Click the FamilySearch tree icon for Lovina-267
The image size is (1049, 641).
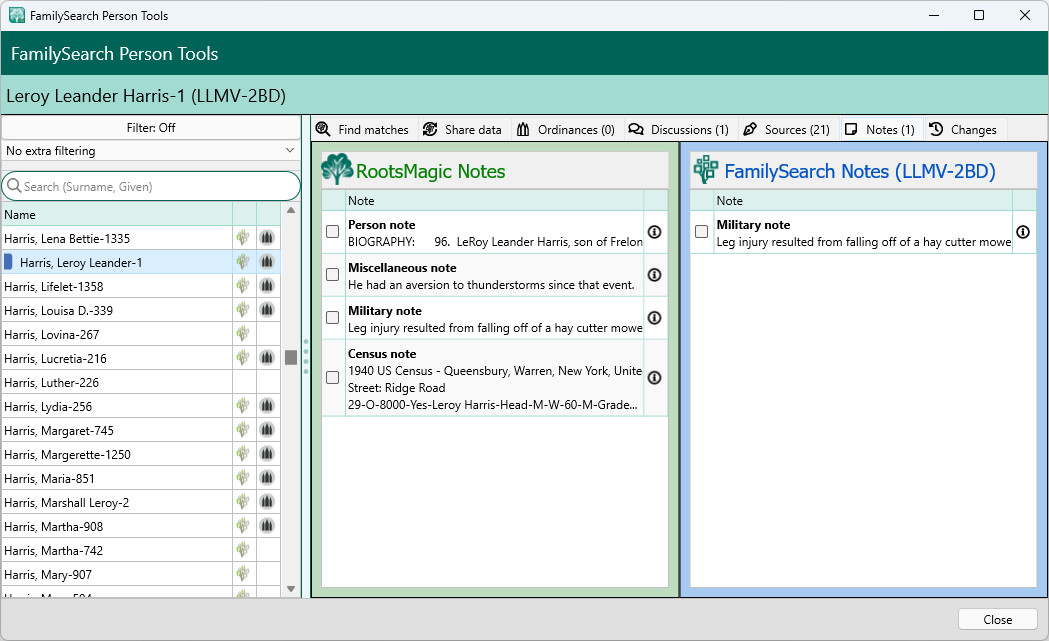[x=243, y=334]
